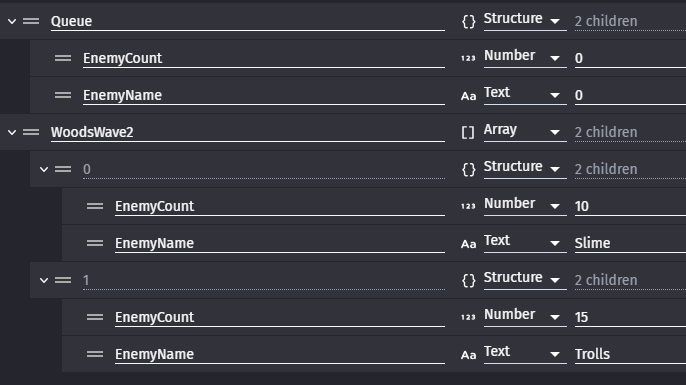This screenshot has width=686, height=385.
Task: Click the Structure braces icon of element 0
Action: tap(469, 169)
